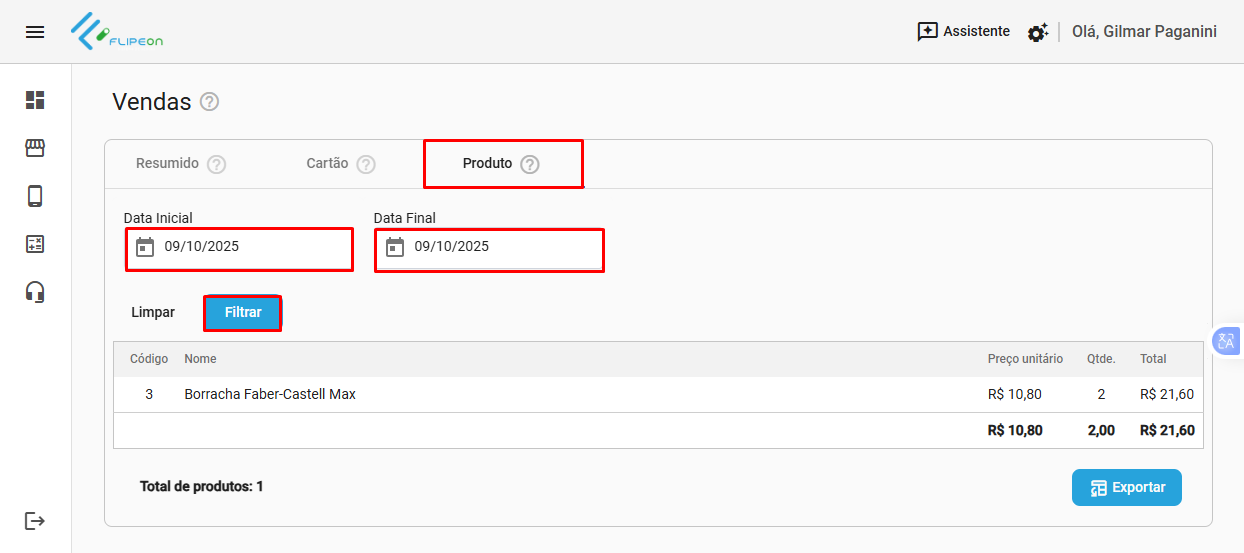Switch to the Cartão tab
The width and height of the screenshot is (1244, 553).
pyautogui.click(x=327, y=164)
